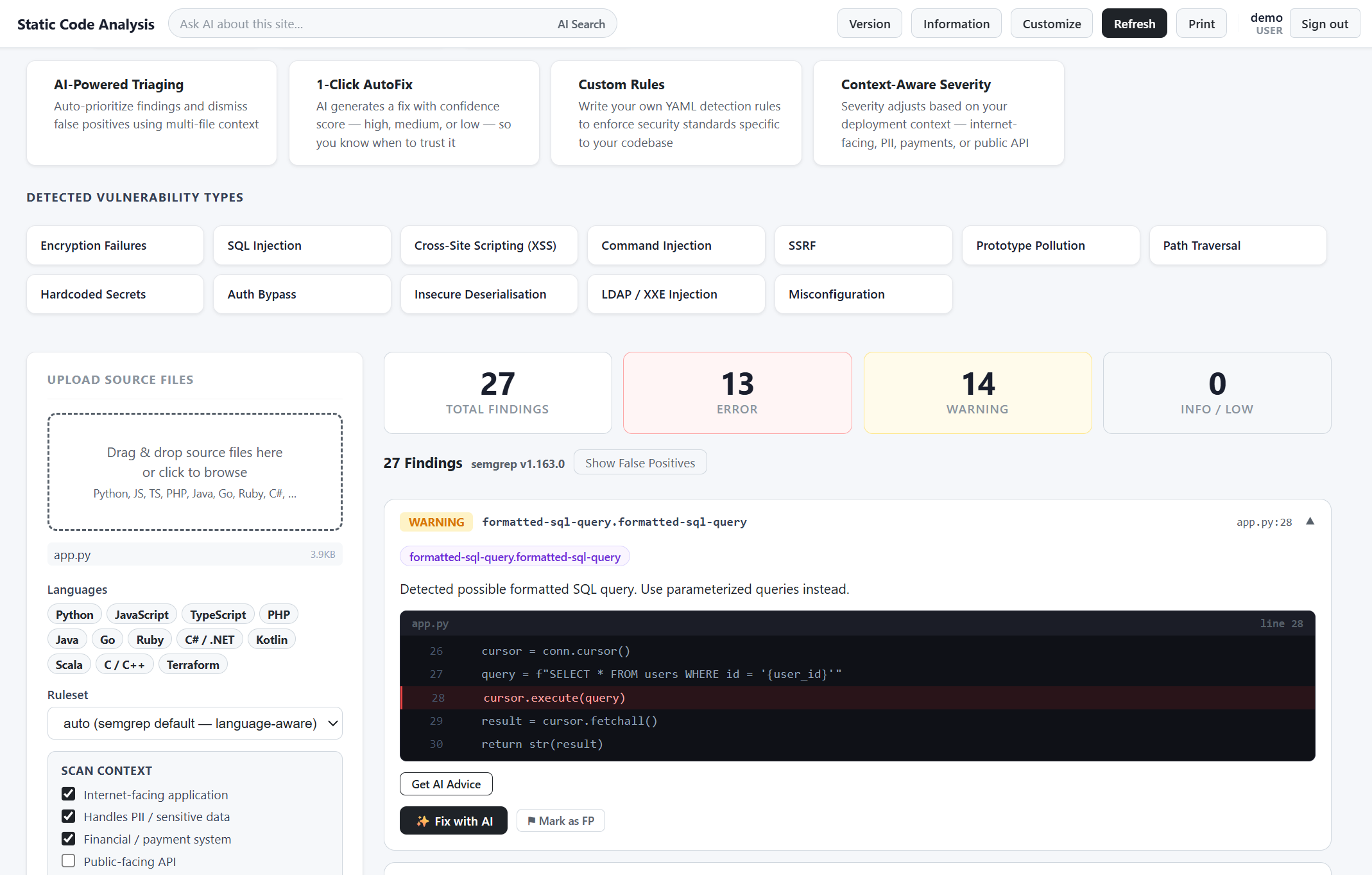
Task: Select the Terraform language chip
Action: [x=193, y=664]
